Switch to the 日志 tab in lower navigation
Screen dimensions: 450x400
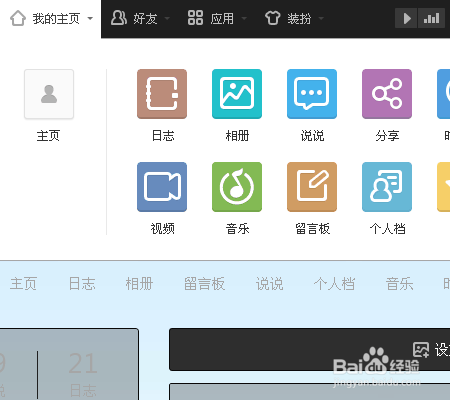click(82, 284)
